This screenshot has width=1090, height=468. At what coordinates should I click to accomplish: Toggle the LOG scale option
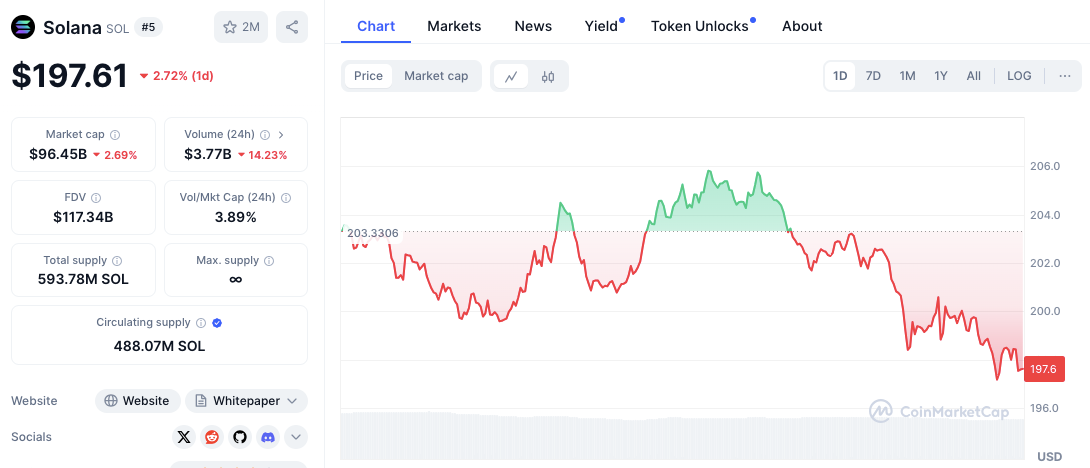[x=1019, y=76]
